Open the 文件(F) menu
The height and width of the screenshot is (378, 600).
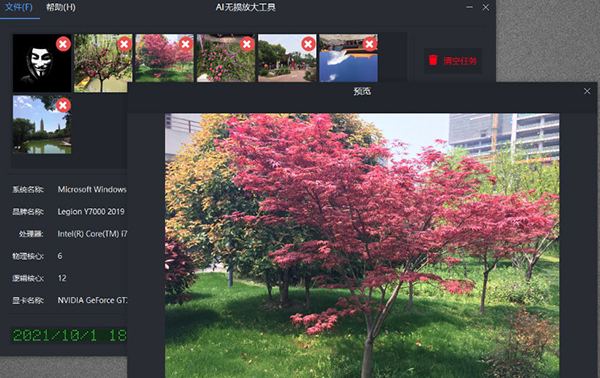[19, 7]
